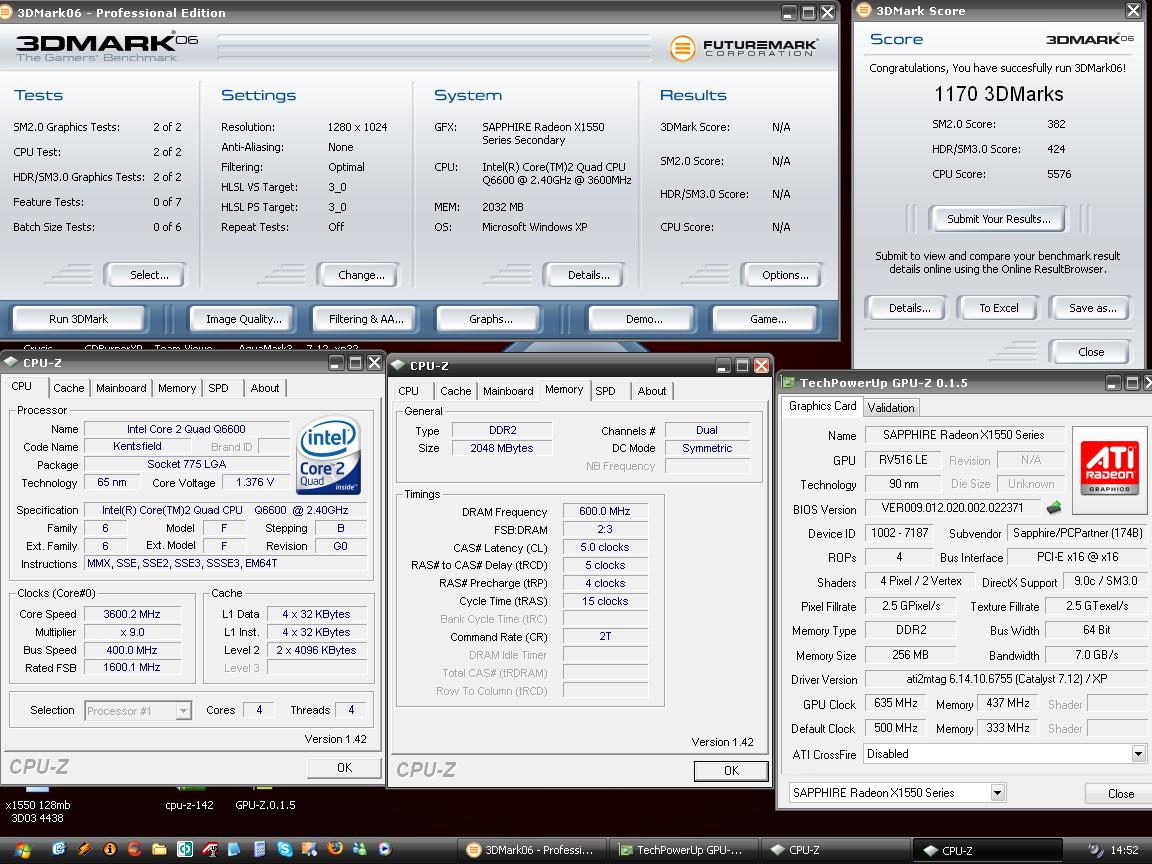Switch to the Validation tab in GPU-Z
Image resolution: width=1152 pixels, height=864 pixels.
(x=890, y=408)
